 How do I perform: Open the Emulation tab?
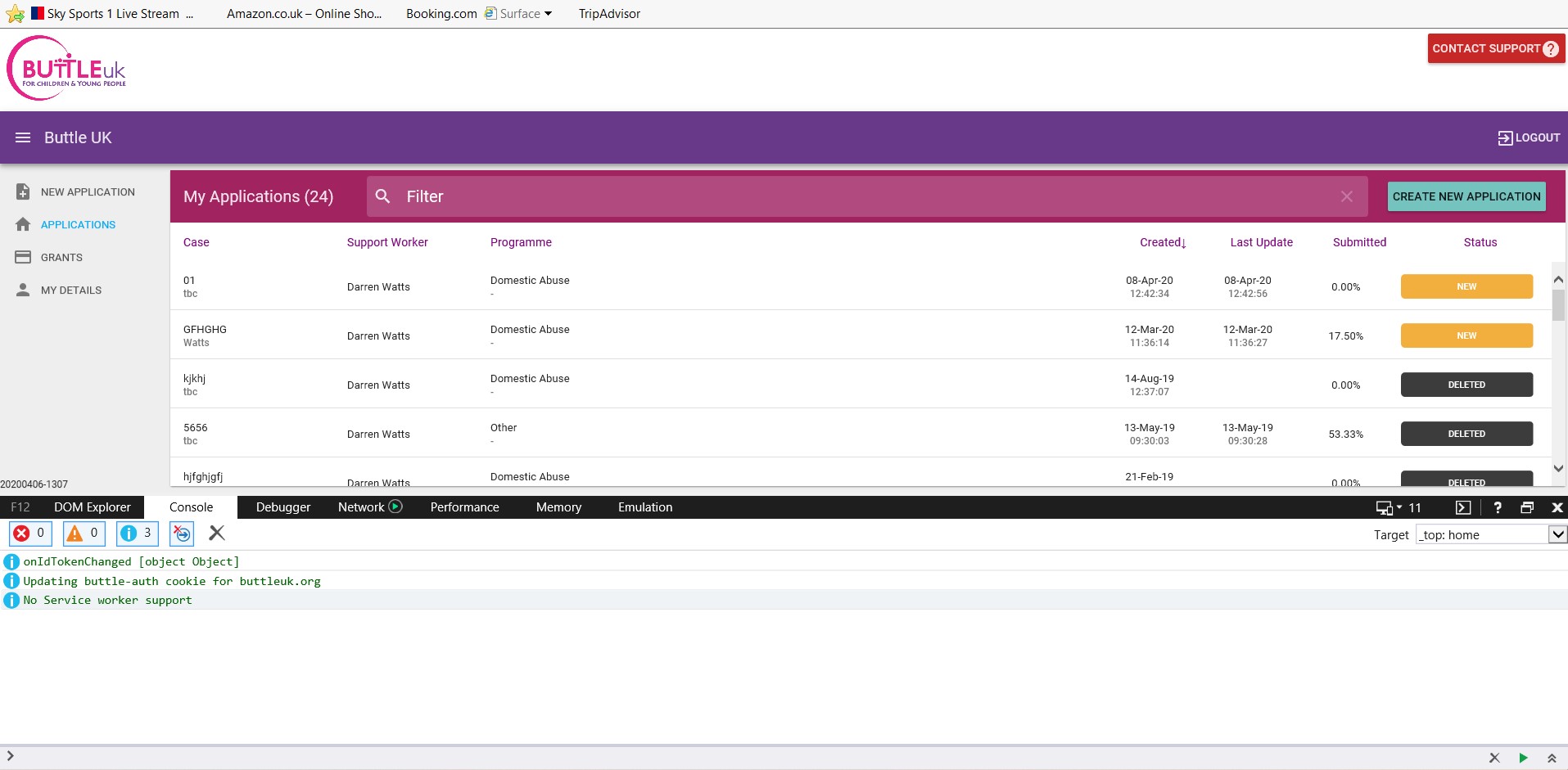tap(645, 507)
